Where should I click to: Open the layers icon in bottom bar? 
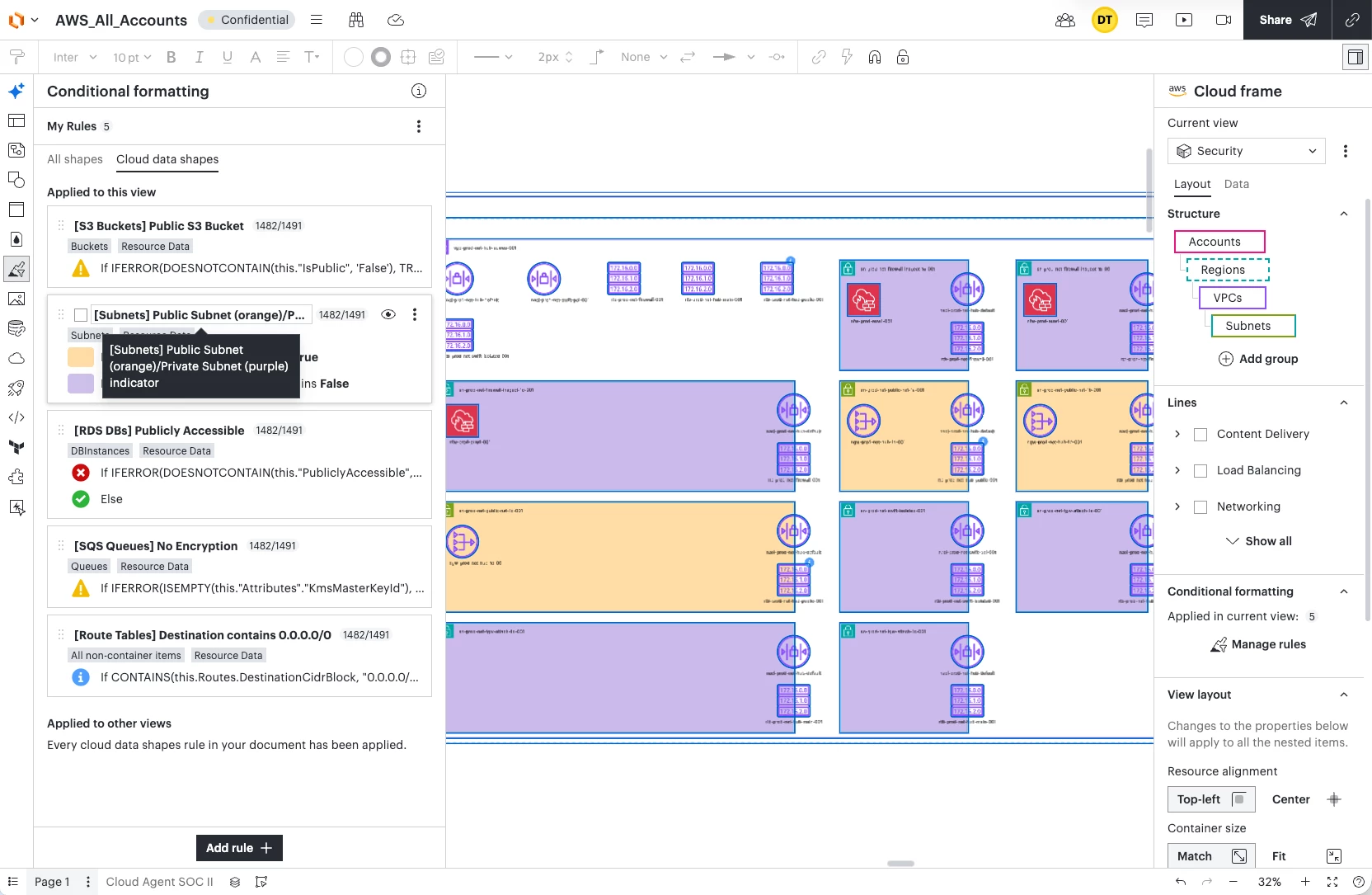[235, 882]
